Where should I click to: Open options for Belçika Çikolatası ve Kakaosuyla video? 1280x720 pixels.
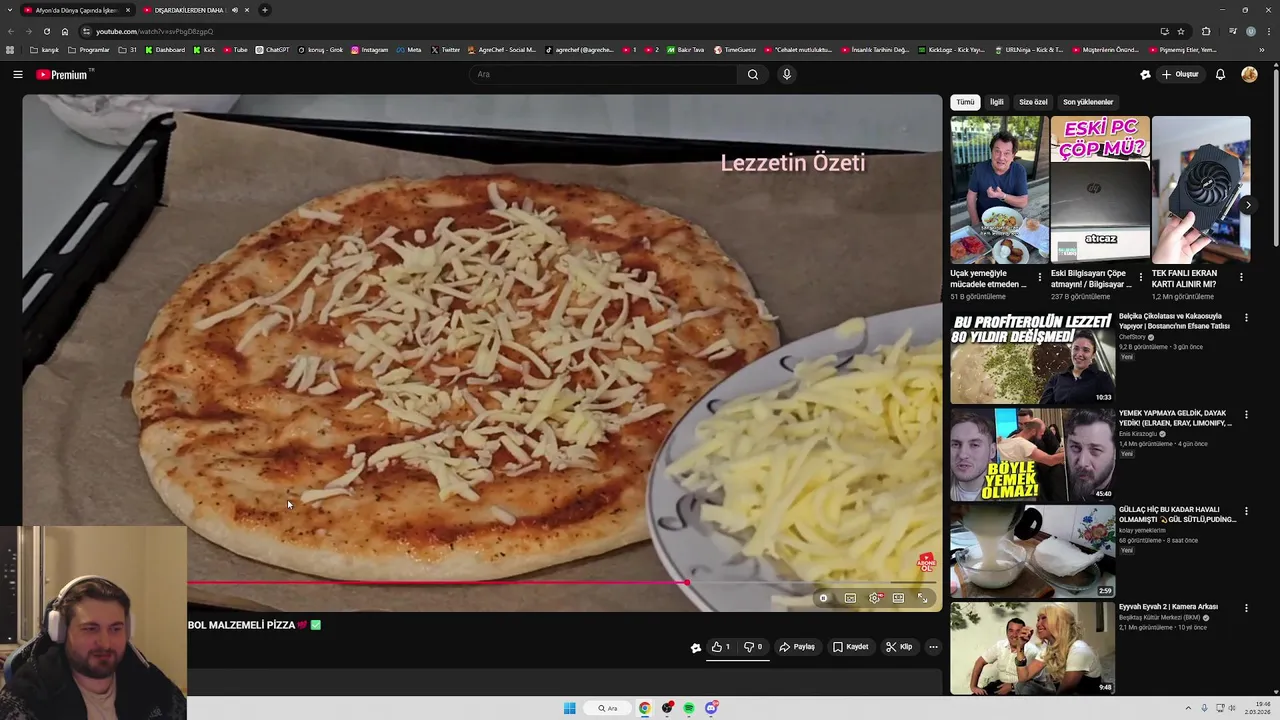pyautogui.click(x=1246, y=318)
